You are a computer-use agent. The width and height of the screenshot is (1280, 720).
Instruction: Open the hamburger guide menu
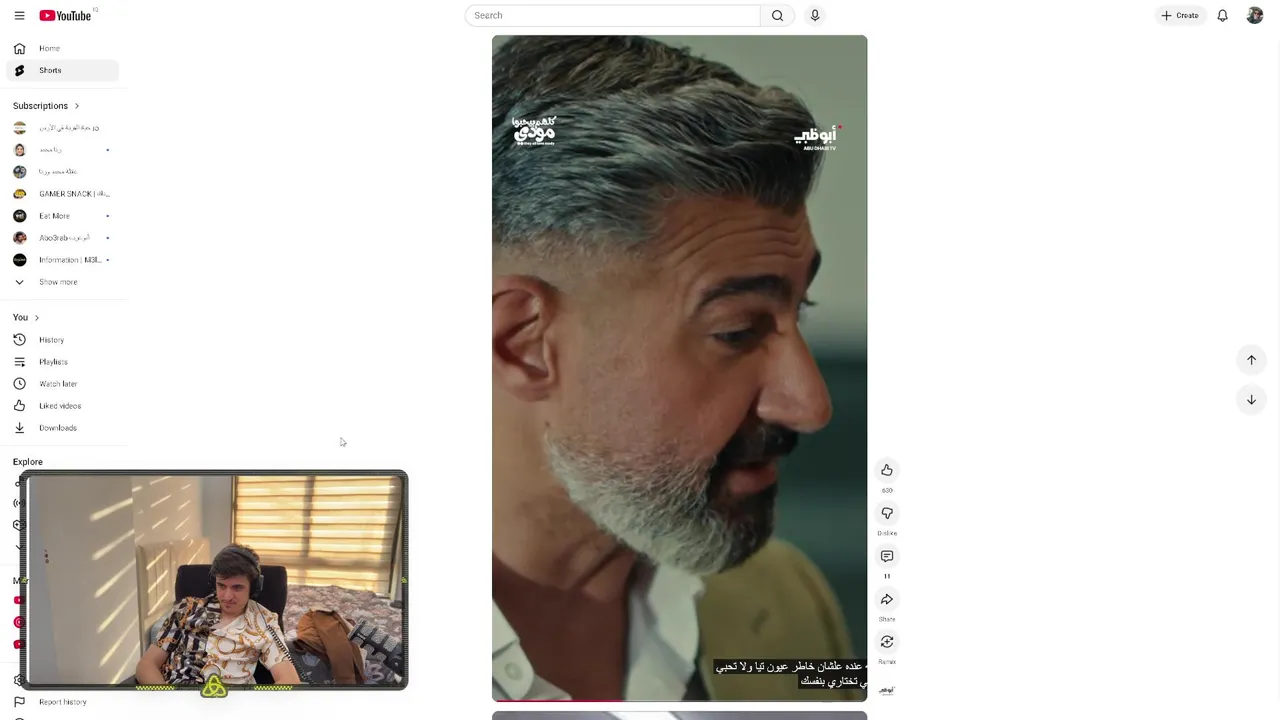[19, 15]
